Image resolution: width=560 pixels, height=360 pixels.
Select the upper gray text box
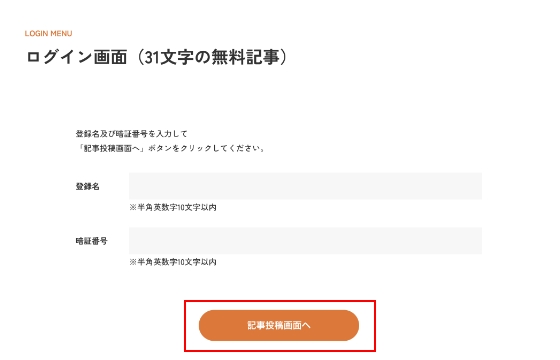point(305,186)
